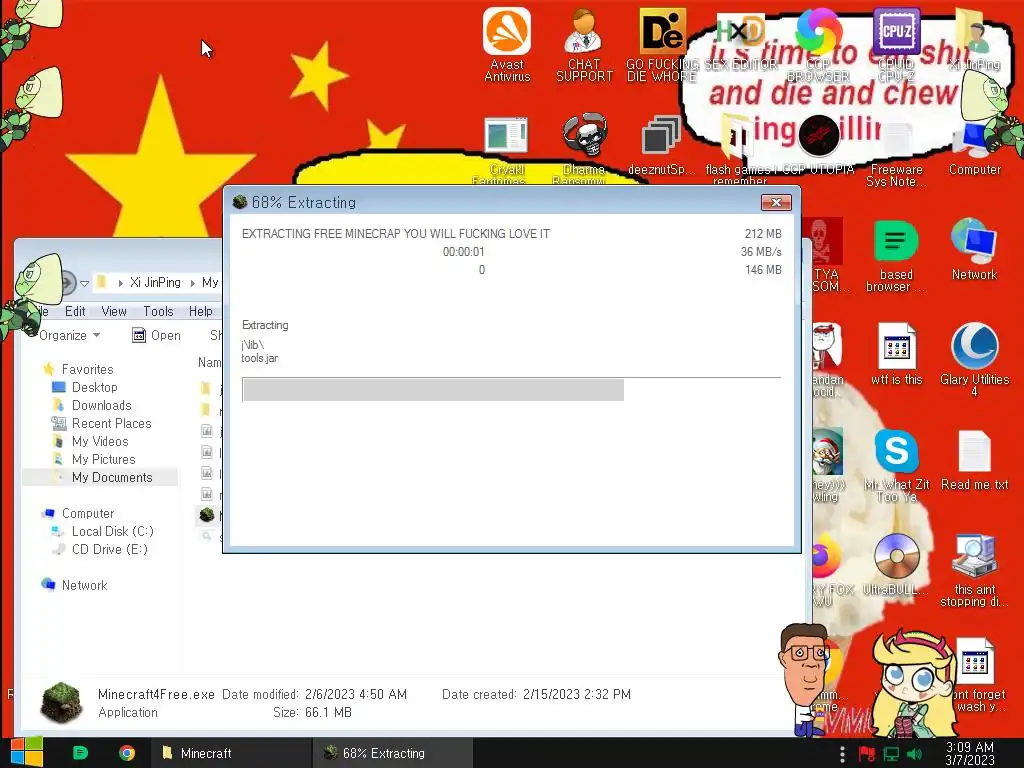Open the UltraBULL disc icon
1024x768 pixels.
click(896, 564)
